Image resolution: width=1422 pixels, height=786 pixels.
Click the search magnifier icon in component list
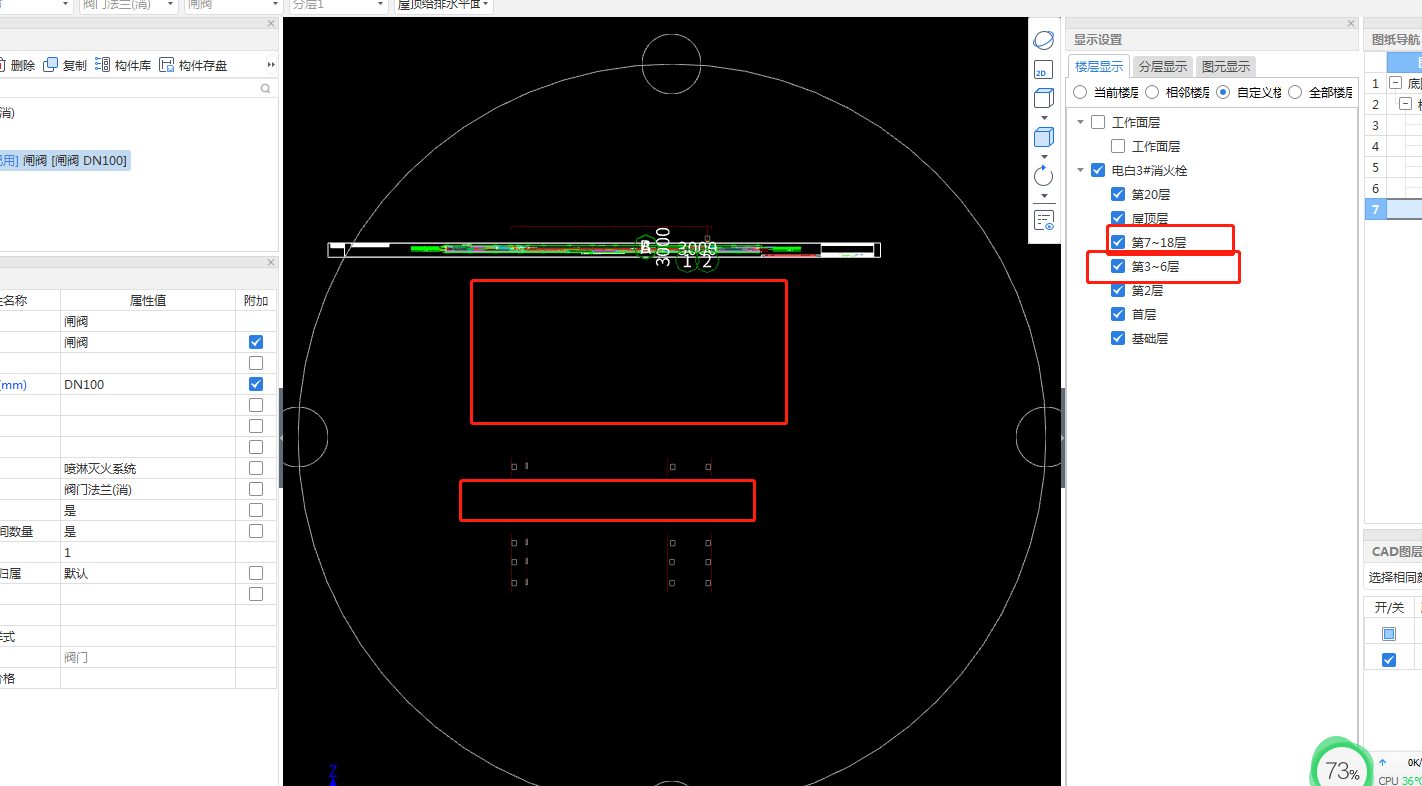[266, 89]
